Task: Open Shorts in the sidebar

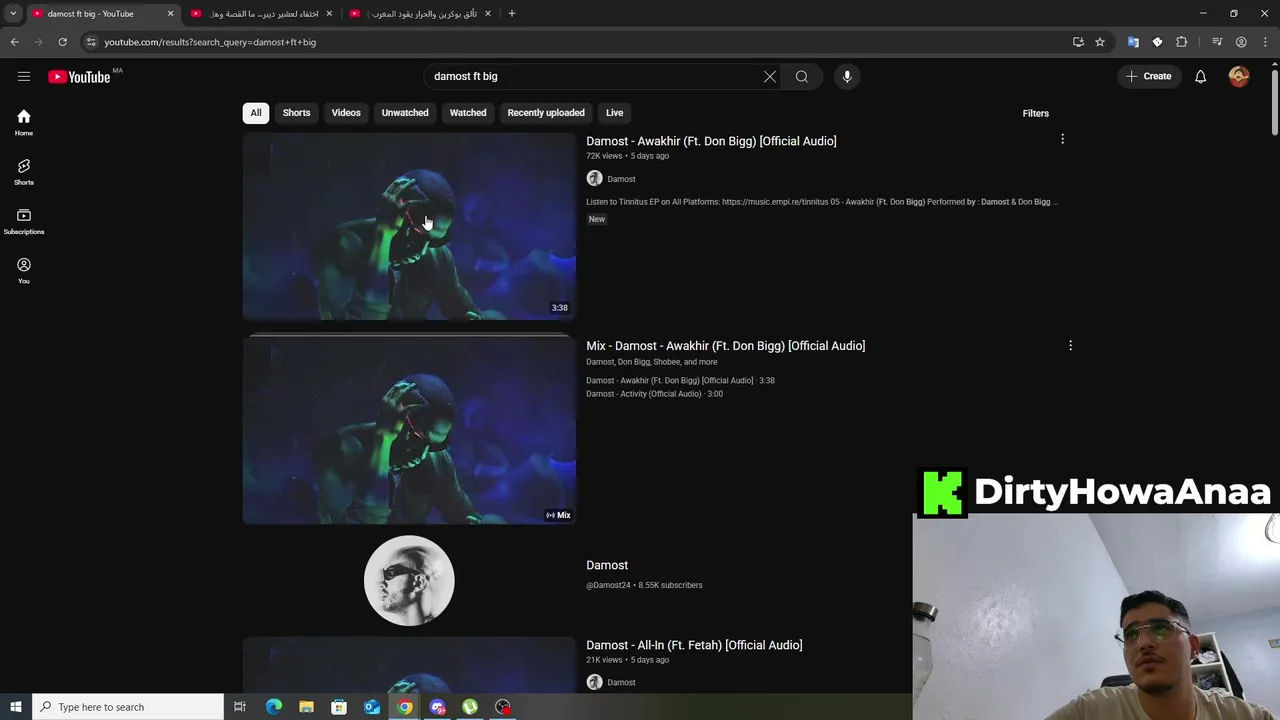Action: 24,172
